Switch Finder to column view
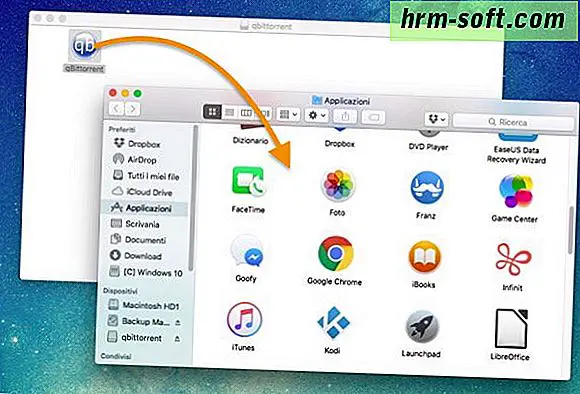This screenshot has width=580, height=394. click(x=246, y=113)
